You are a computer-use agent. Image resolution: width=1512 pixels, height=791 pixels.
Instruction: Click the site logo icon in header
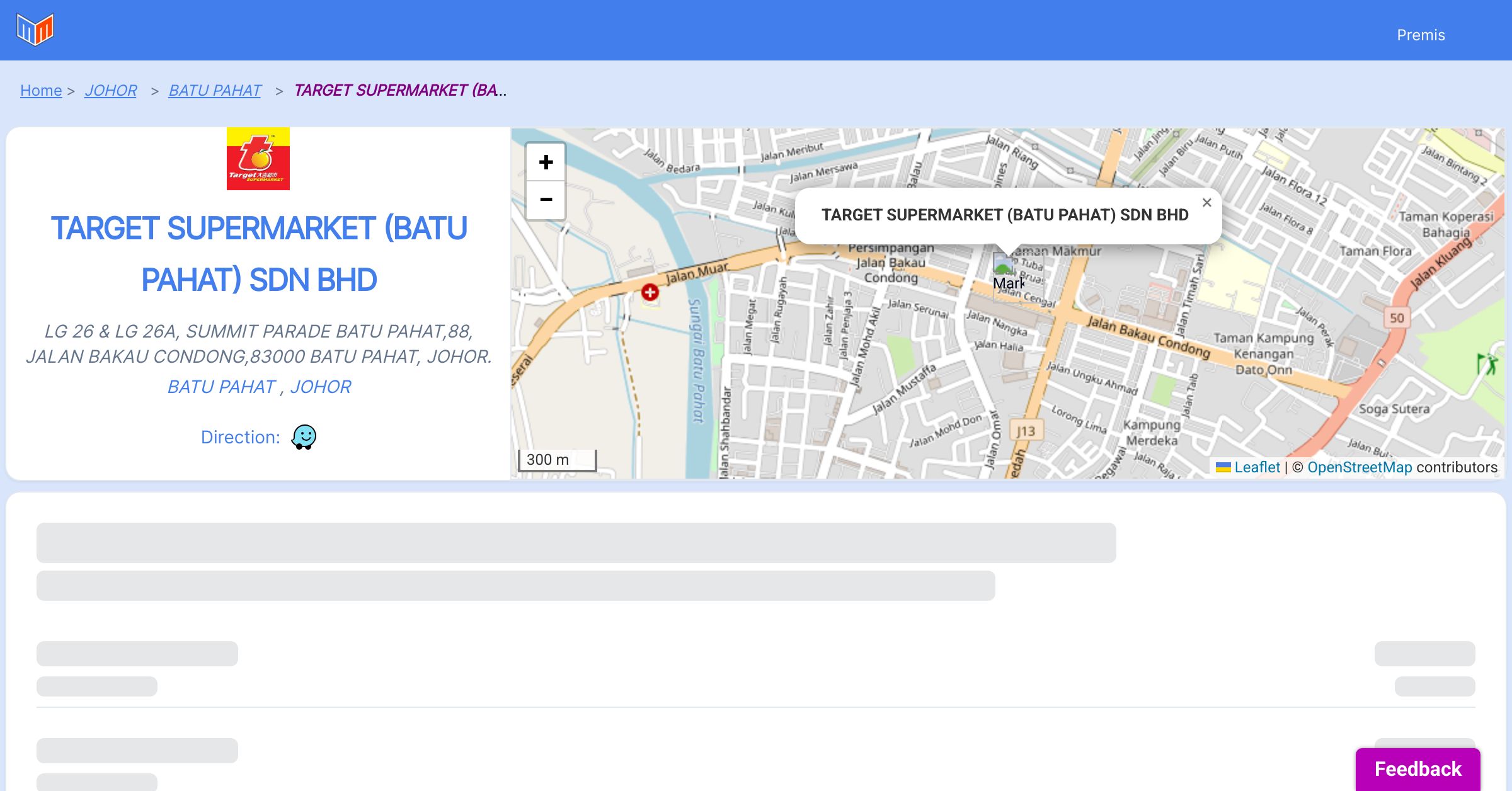coord(35,30)
